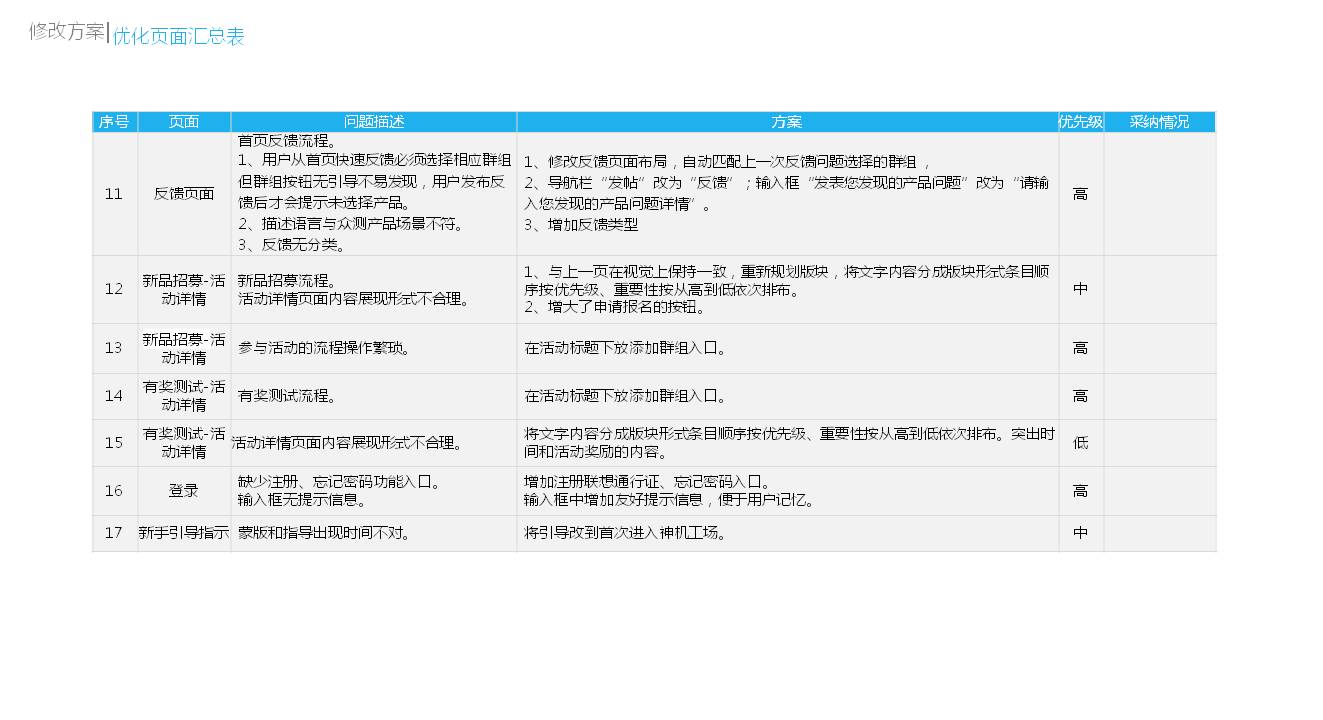Click solution starting "修改反馈页面布局"
Screen dimensions: 1323x720
pyautogui.click(x=788, y=194)
